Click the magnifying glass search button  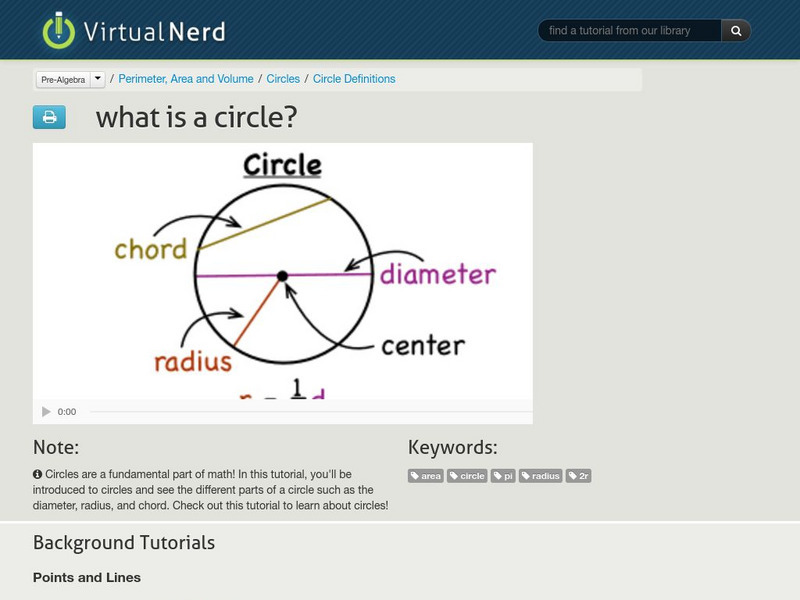pos(736,31)
